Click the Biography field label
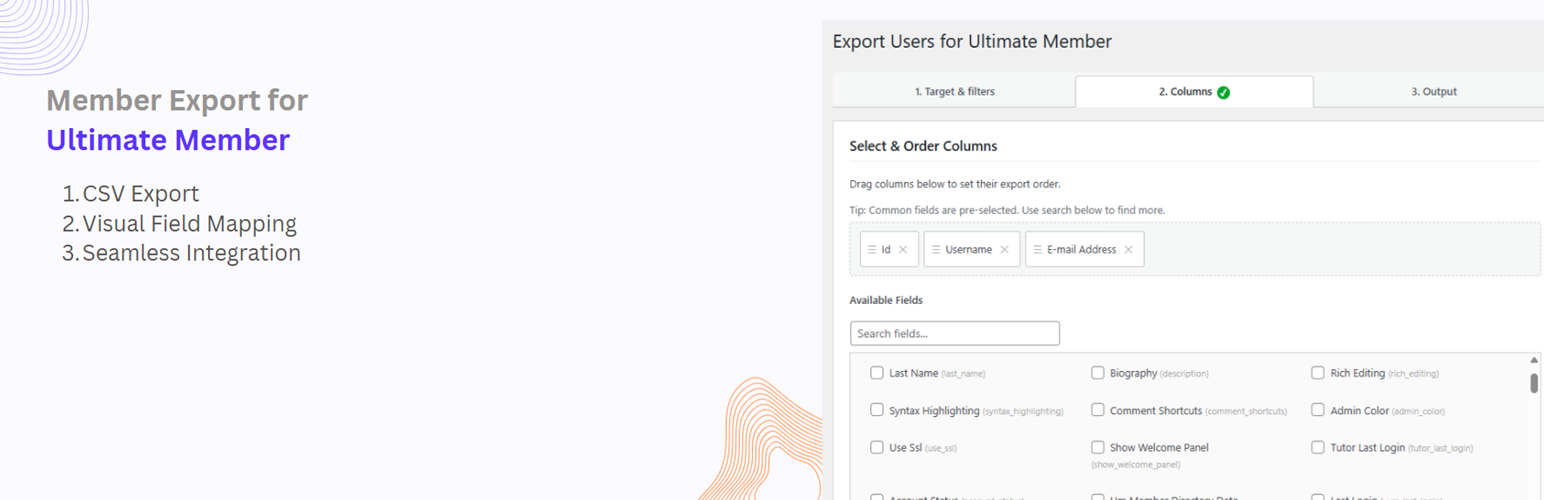The width and height of the screenshot is (1544, 500). pos(1134,373)
